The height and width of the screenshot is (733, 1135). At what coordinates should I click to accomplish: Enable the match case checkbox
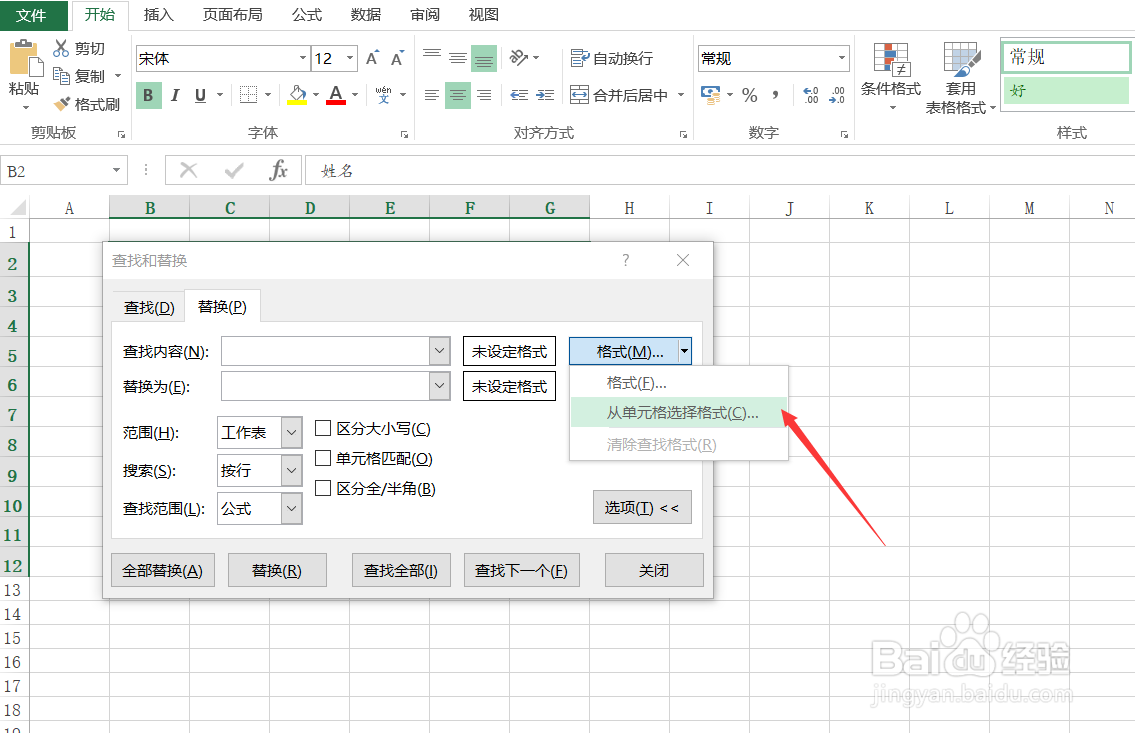click(x=323, y=428)
